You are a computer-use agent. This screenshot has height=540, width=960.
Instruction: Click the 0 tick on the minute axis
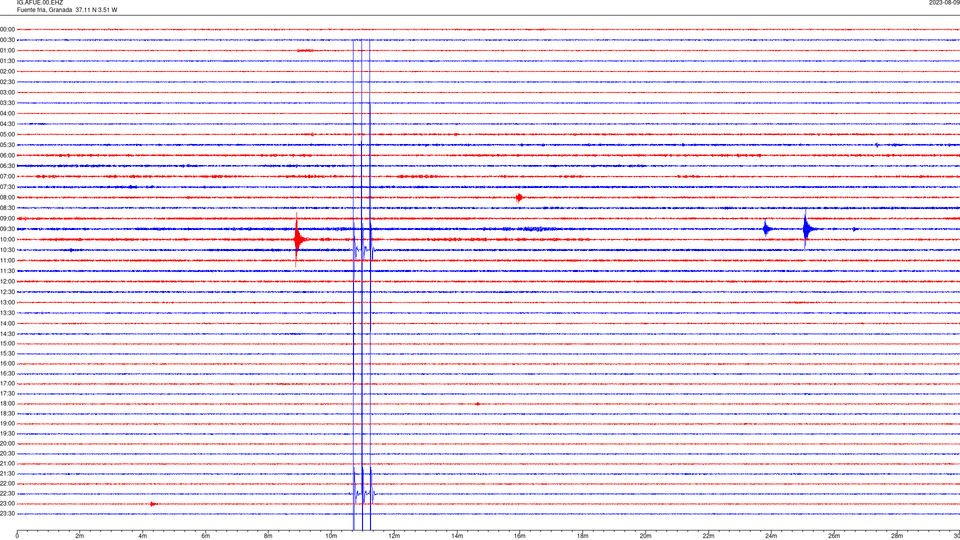pyautogui.click(x=17, y=536)
